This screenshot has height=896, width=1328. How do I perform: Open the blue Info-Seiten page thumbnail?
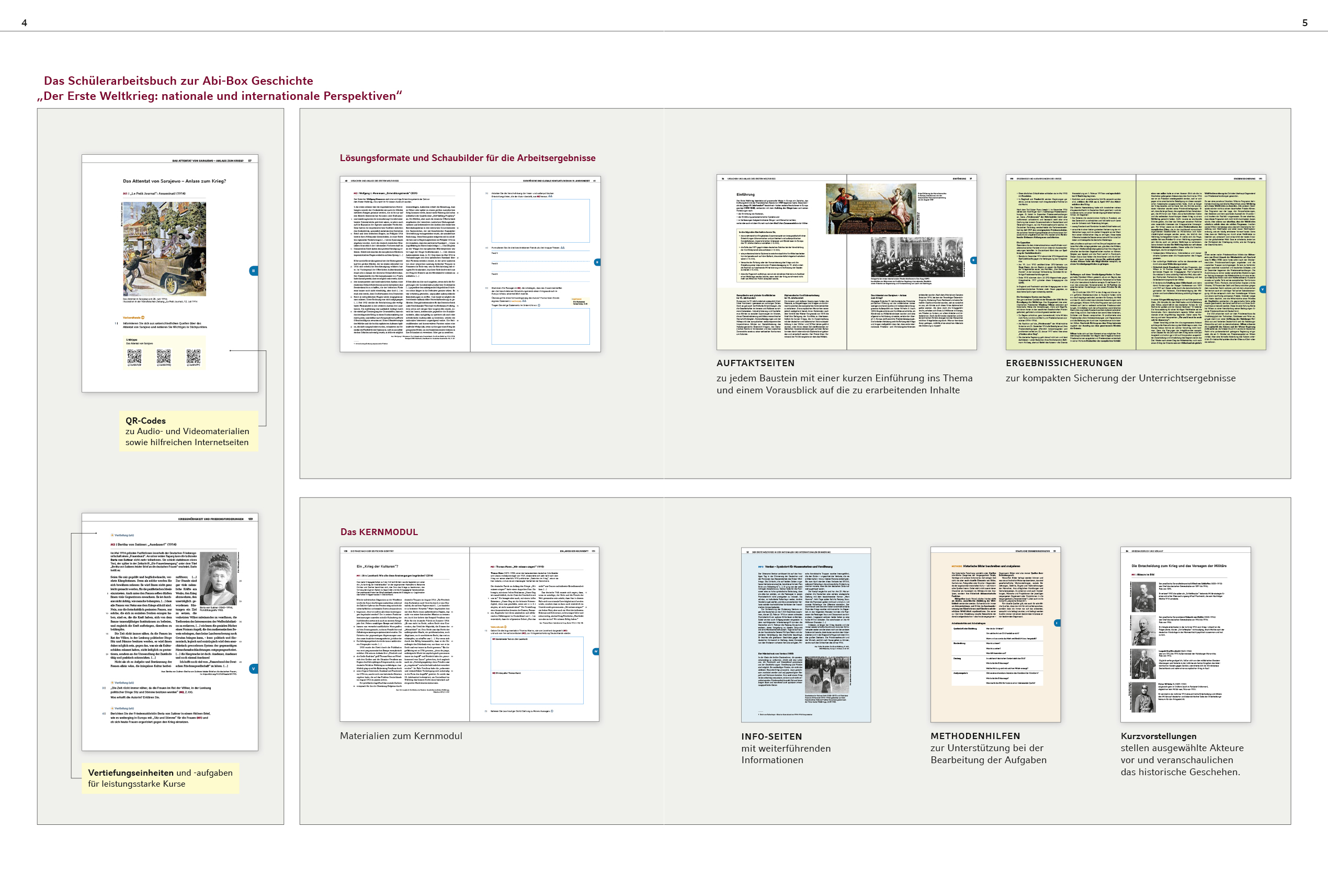tap(805, 634)
